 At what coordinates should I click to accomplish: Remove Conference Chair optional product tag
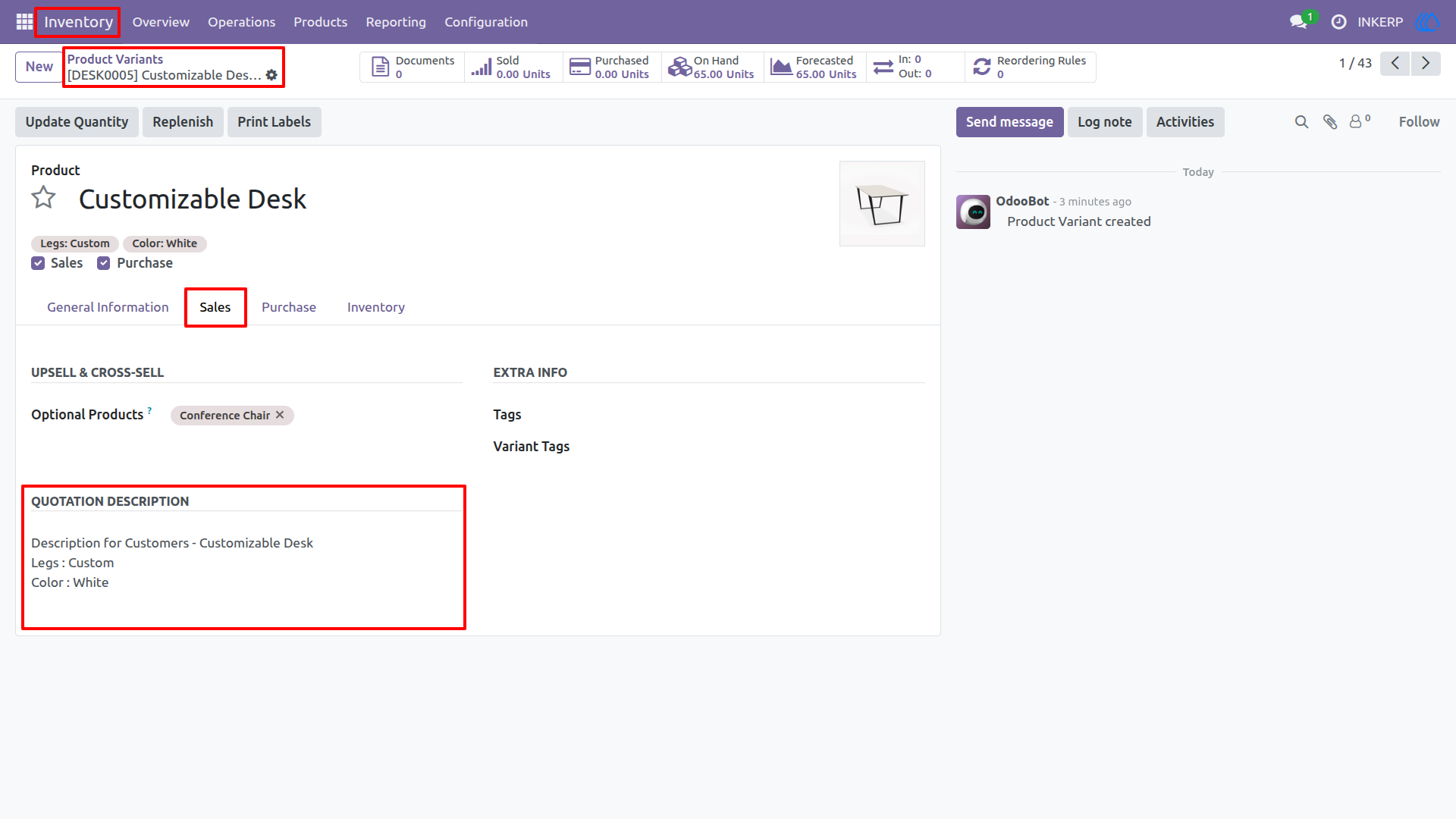pos(280,415)
